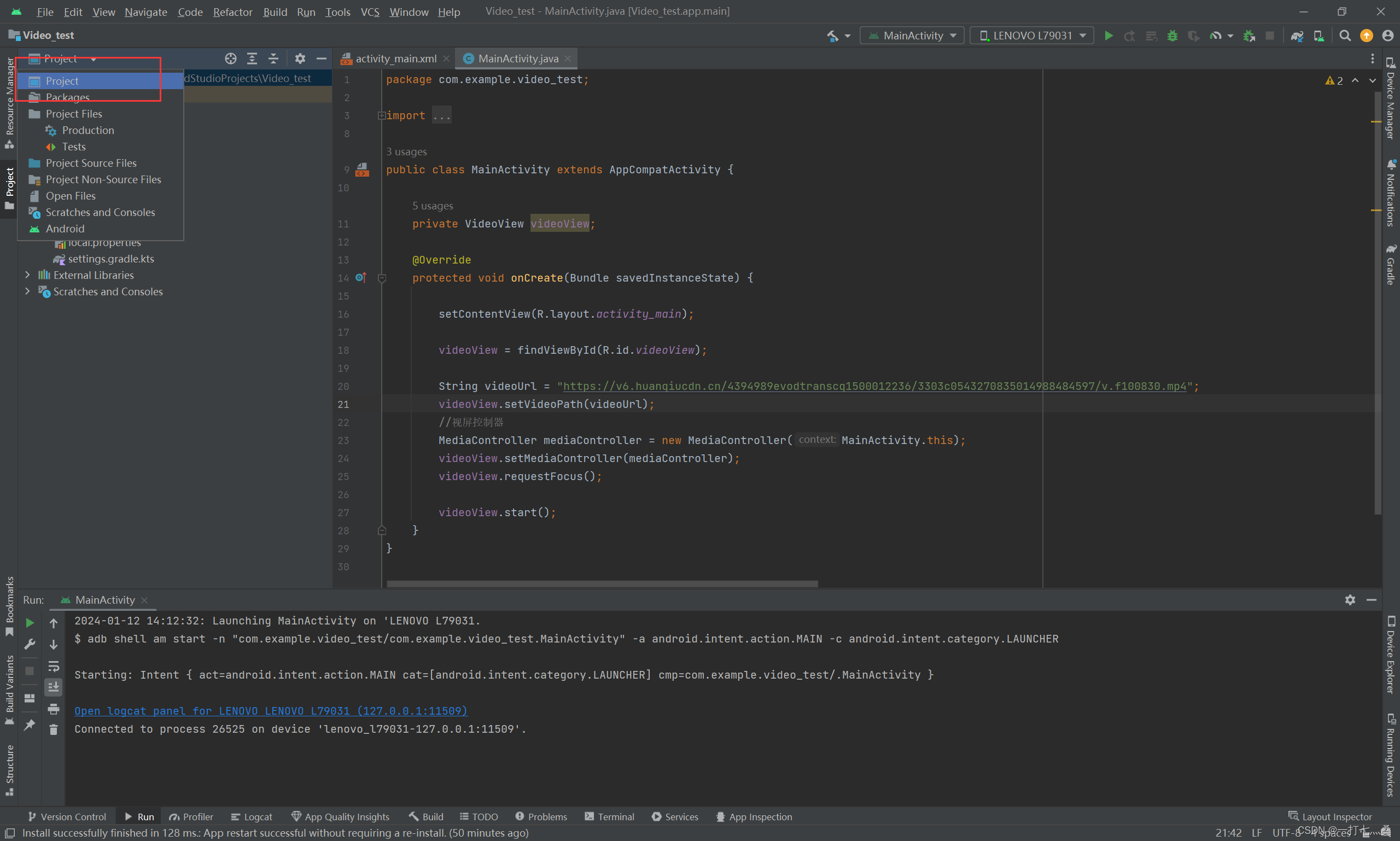The image size is (1400, 841).
Task: Expand the folded import block
Action: (382, 115)
